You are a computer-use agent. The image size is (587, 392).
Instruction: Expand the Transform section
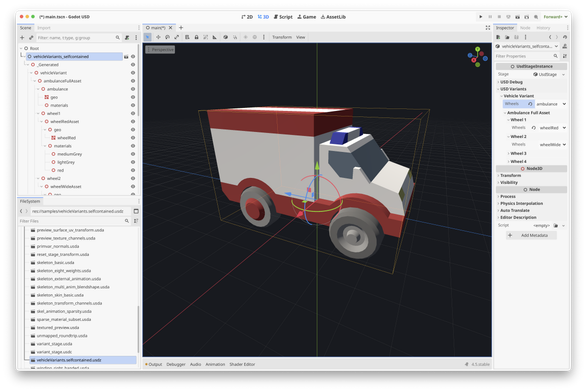(x=532, y=175)
